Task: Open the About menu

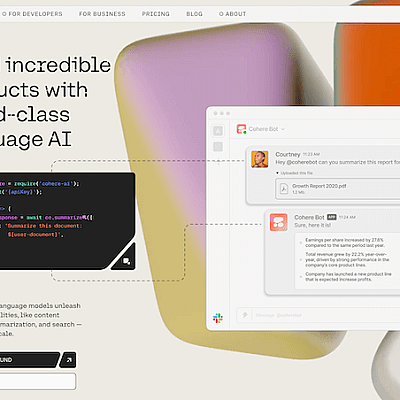Action: 232,14
